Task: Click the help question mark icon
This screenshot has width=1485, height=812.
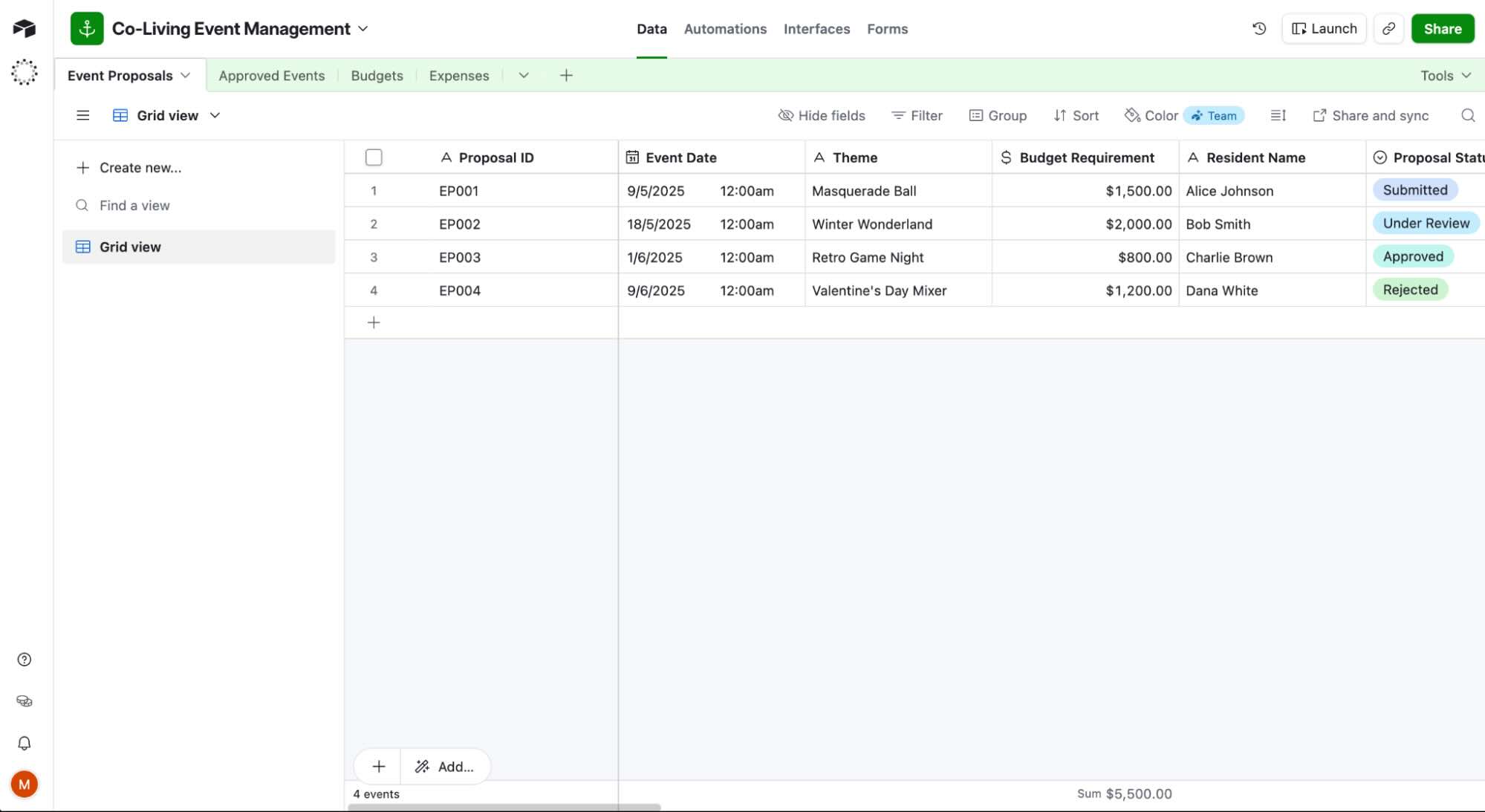Action: click(25, 660)
